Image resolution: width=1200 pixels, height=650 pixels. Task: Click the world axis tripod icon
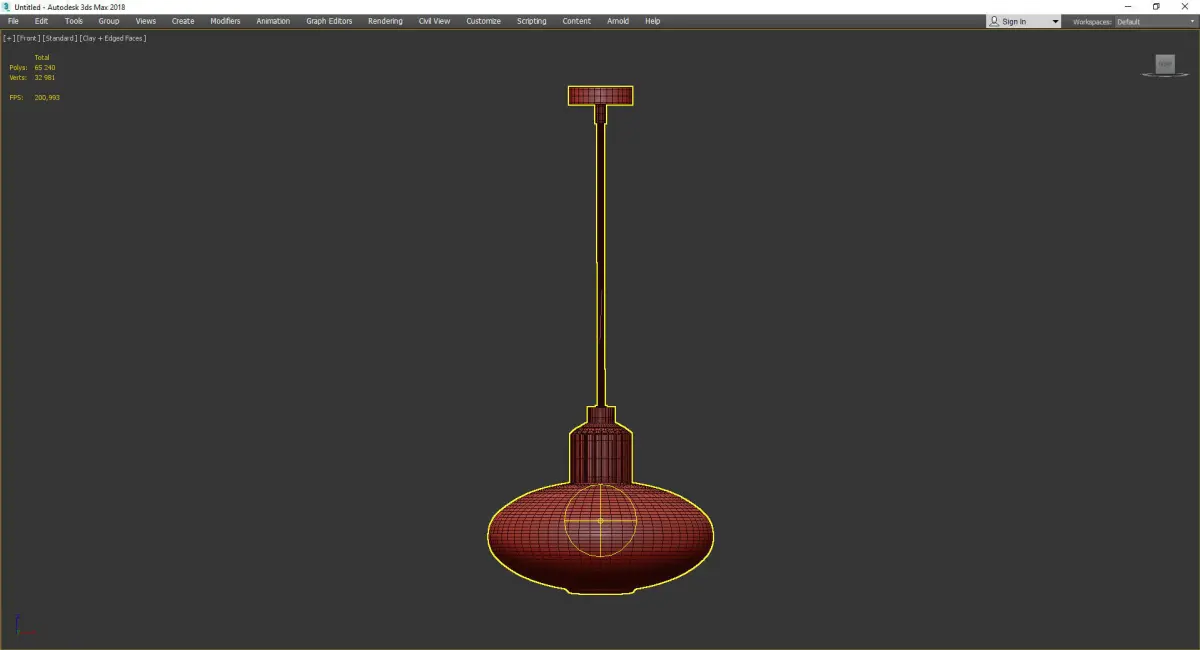click(24, 626)
